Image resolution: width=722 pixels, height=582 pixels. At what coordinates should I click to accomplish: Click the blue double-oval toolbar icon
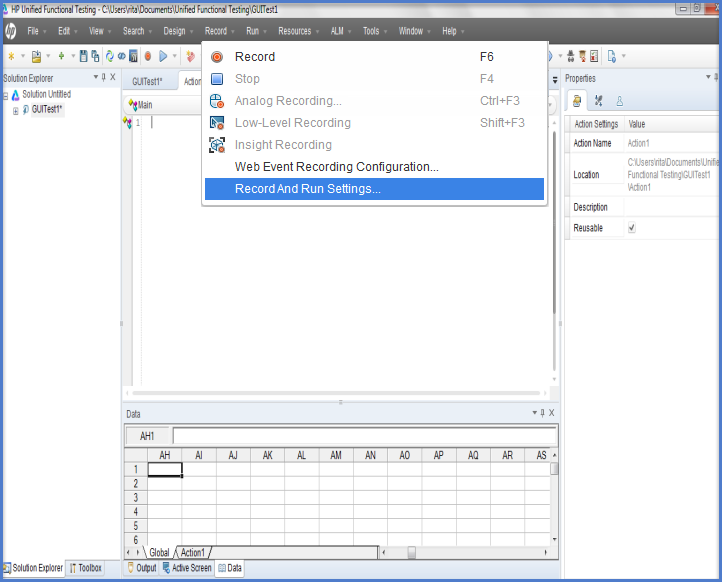pos(122,56)
